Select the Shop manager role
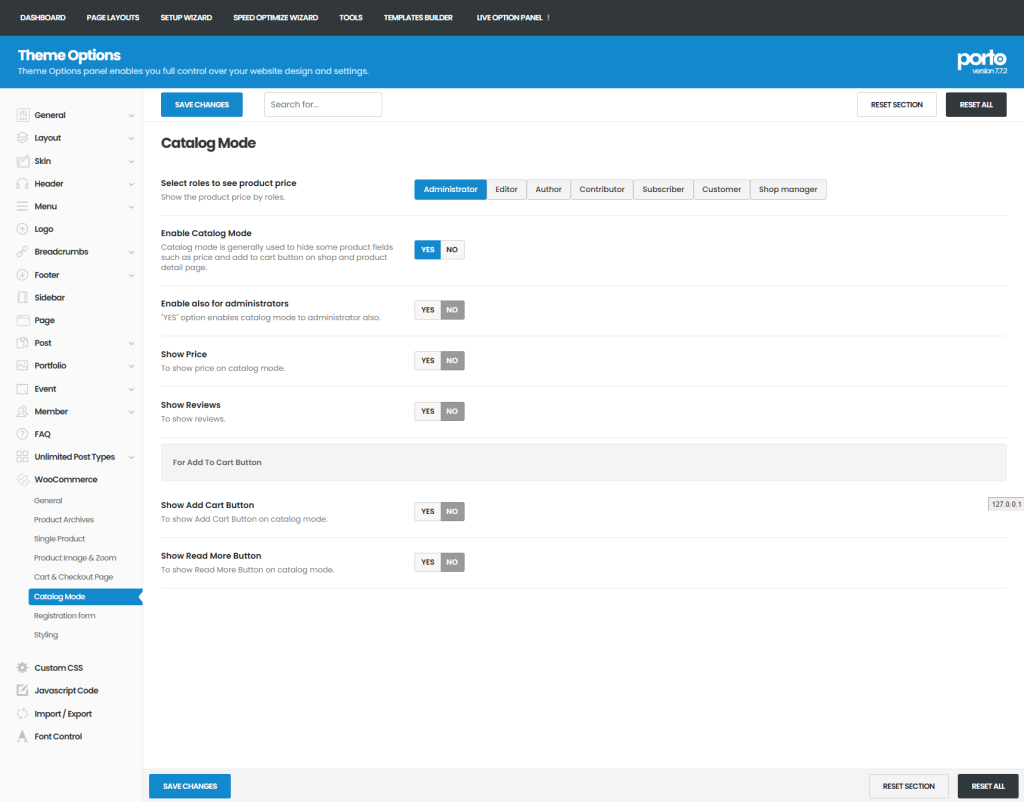Image resolution: width=1024 pixels, height=802 pixels. pyautogui.click(x=788, y=190)
